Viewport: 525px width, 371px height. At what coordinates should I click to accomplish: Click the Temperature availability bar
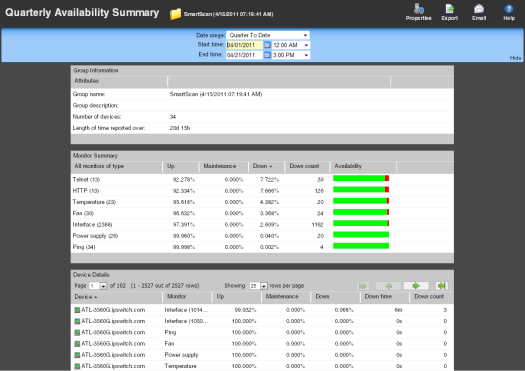(361, 201)
